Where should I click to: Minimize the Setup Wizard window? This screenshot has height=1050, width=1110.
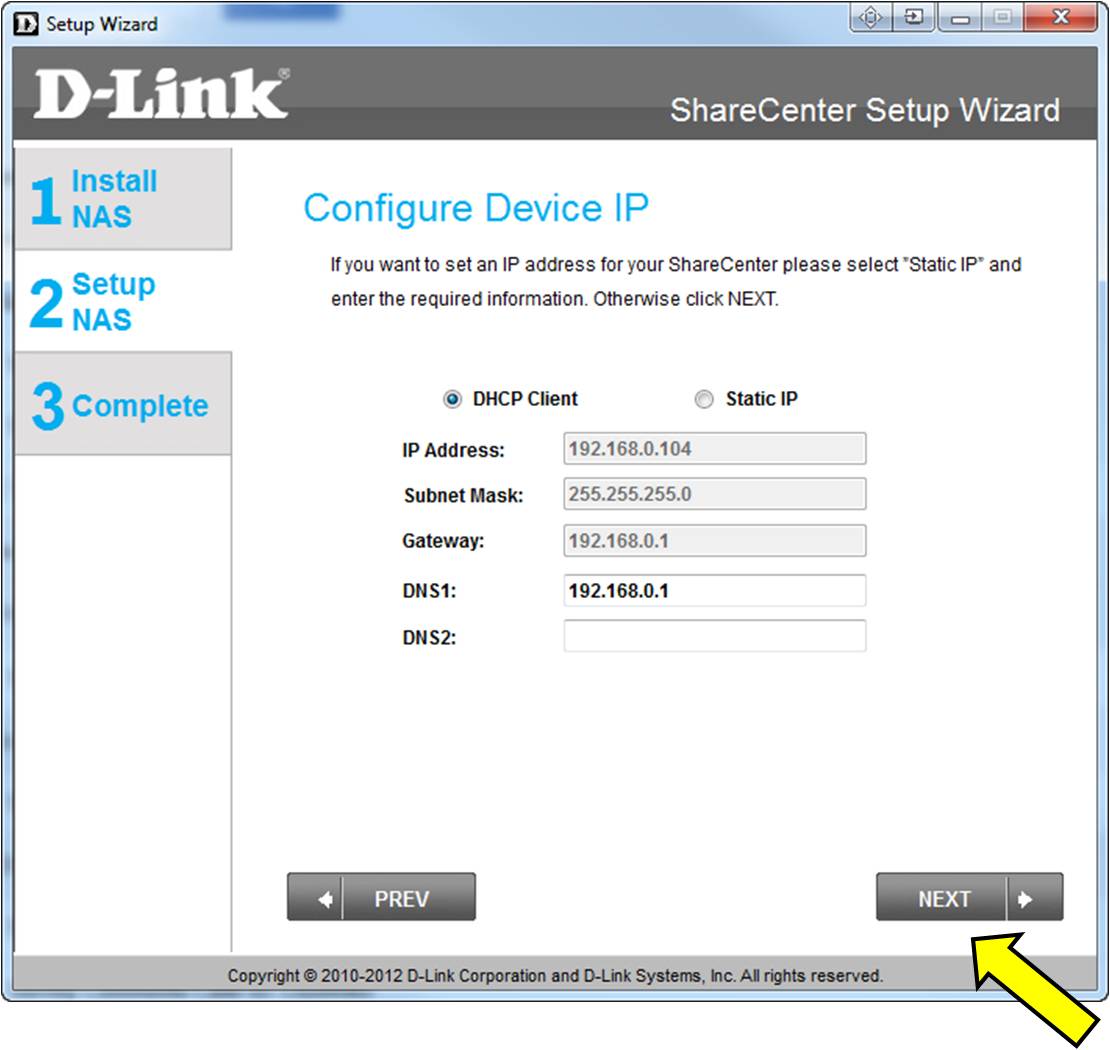pyautogui.click(x=960, y=18)
